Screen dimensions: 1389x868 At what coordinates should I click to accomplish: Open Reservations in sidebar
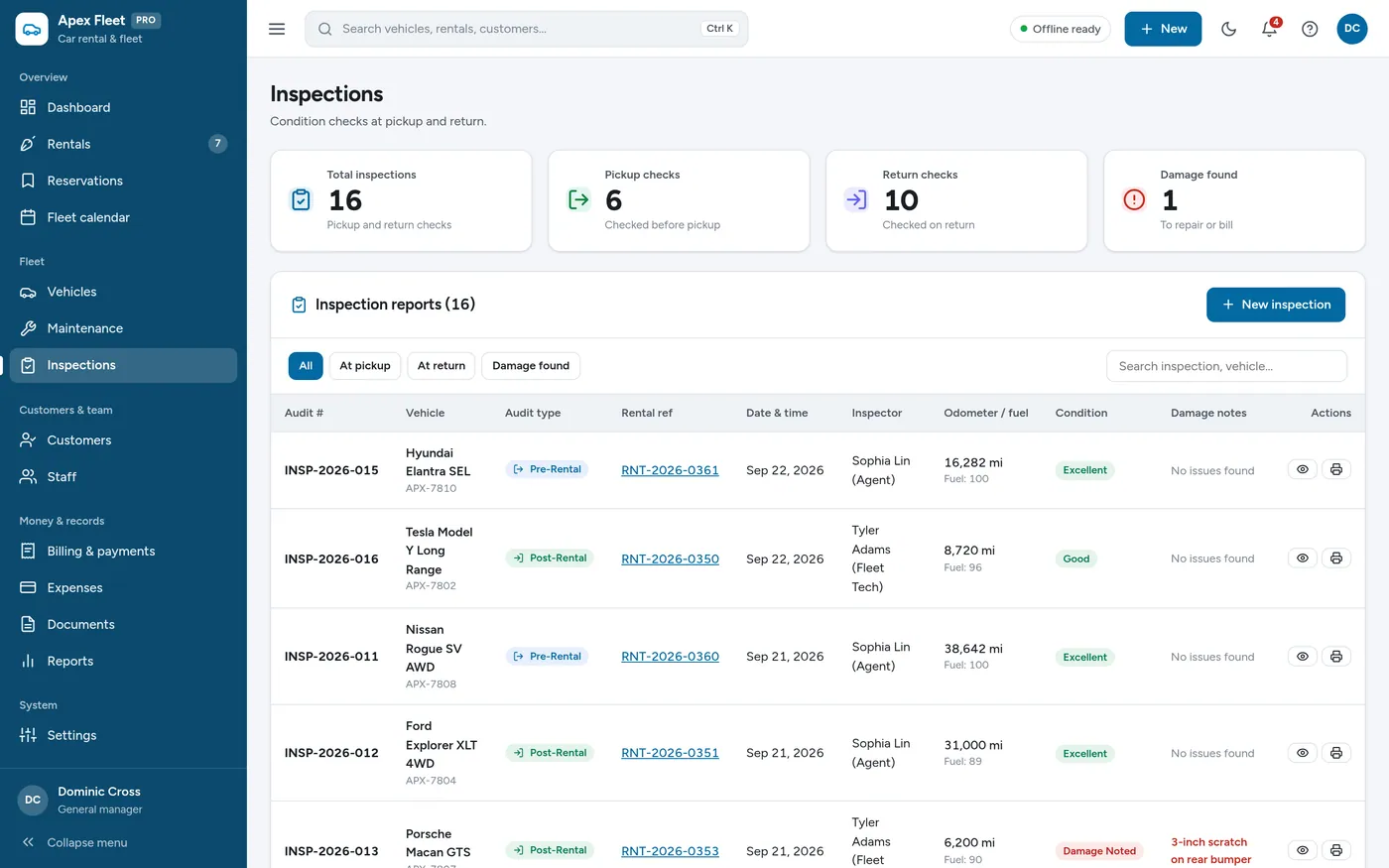(123, 181)
